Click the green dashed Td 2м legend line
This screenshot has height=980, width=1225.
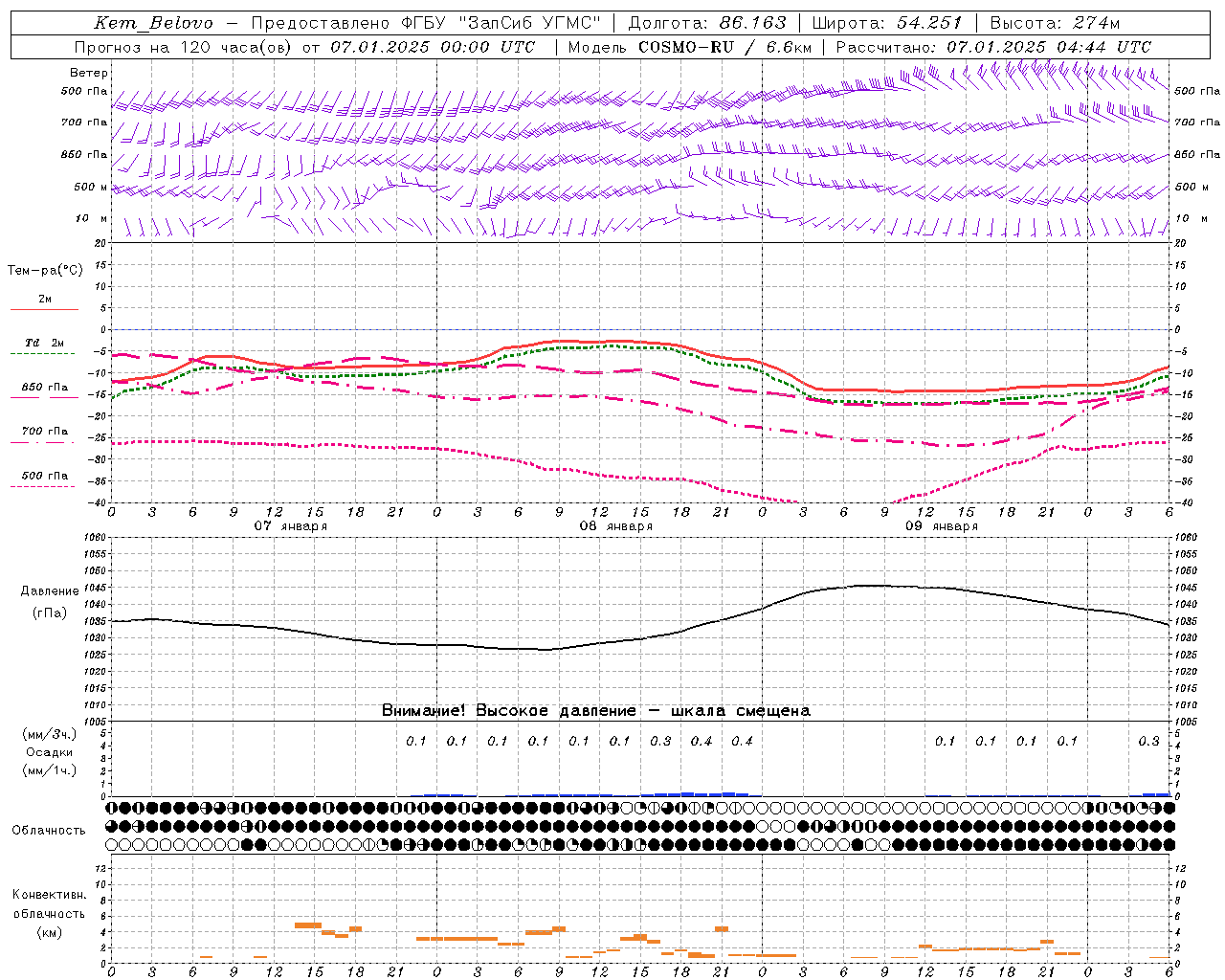coord(42,353)
